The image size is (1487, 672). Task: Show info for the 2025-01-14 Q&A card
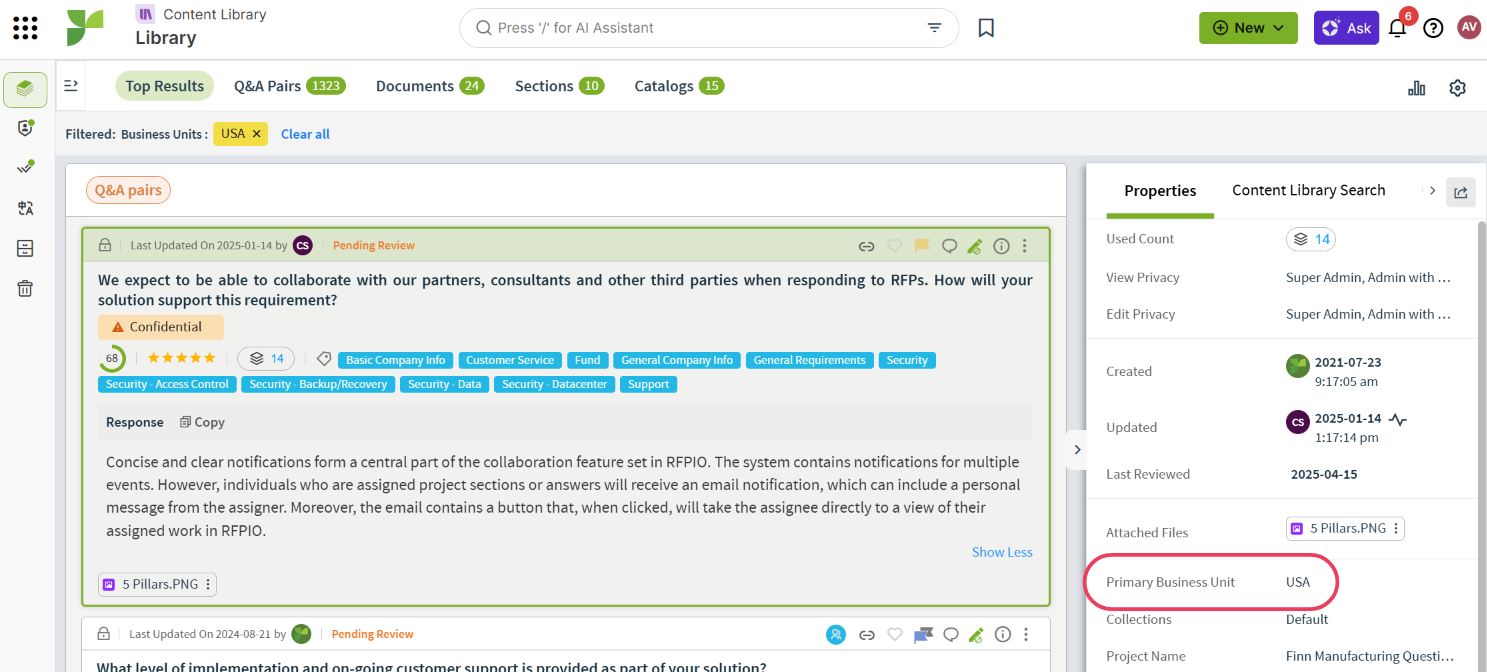pos(1001,246)
